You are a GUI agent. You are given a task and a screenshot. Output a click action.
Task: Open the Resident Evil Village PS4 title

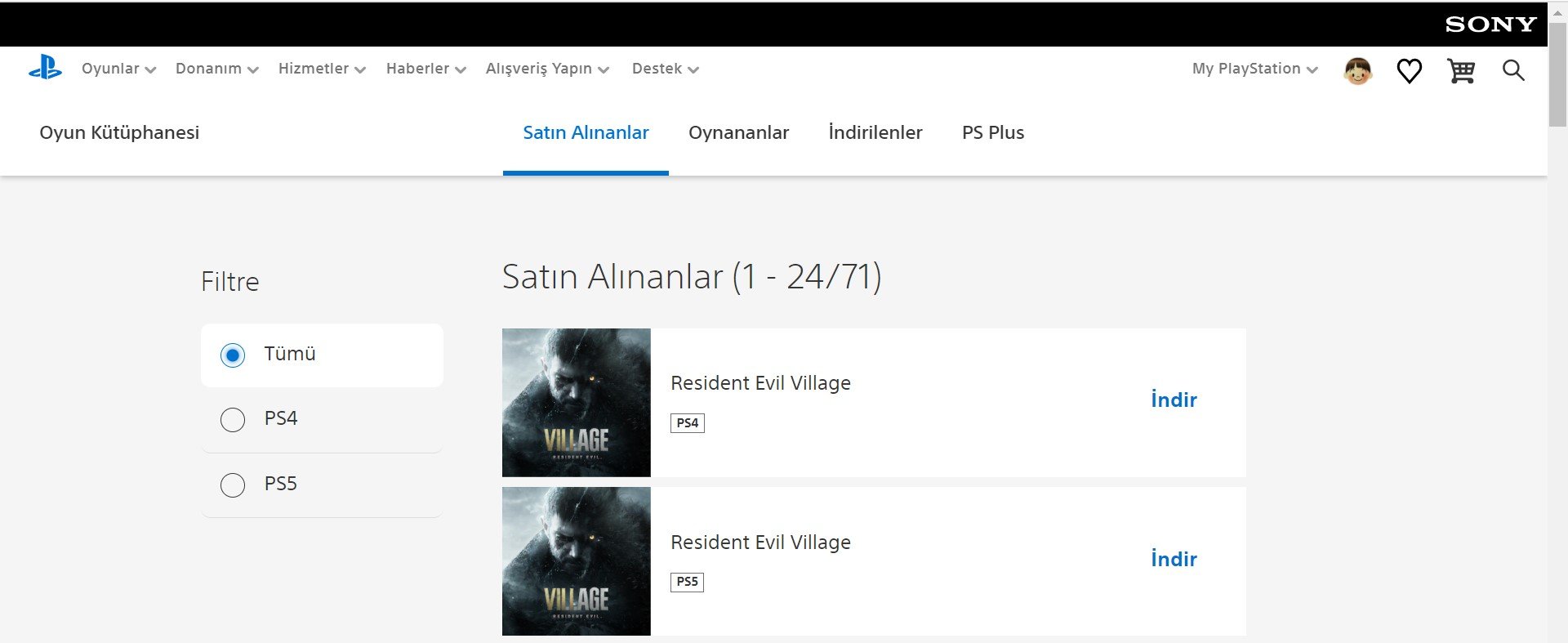click(760, 383)
